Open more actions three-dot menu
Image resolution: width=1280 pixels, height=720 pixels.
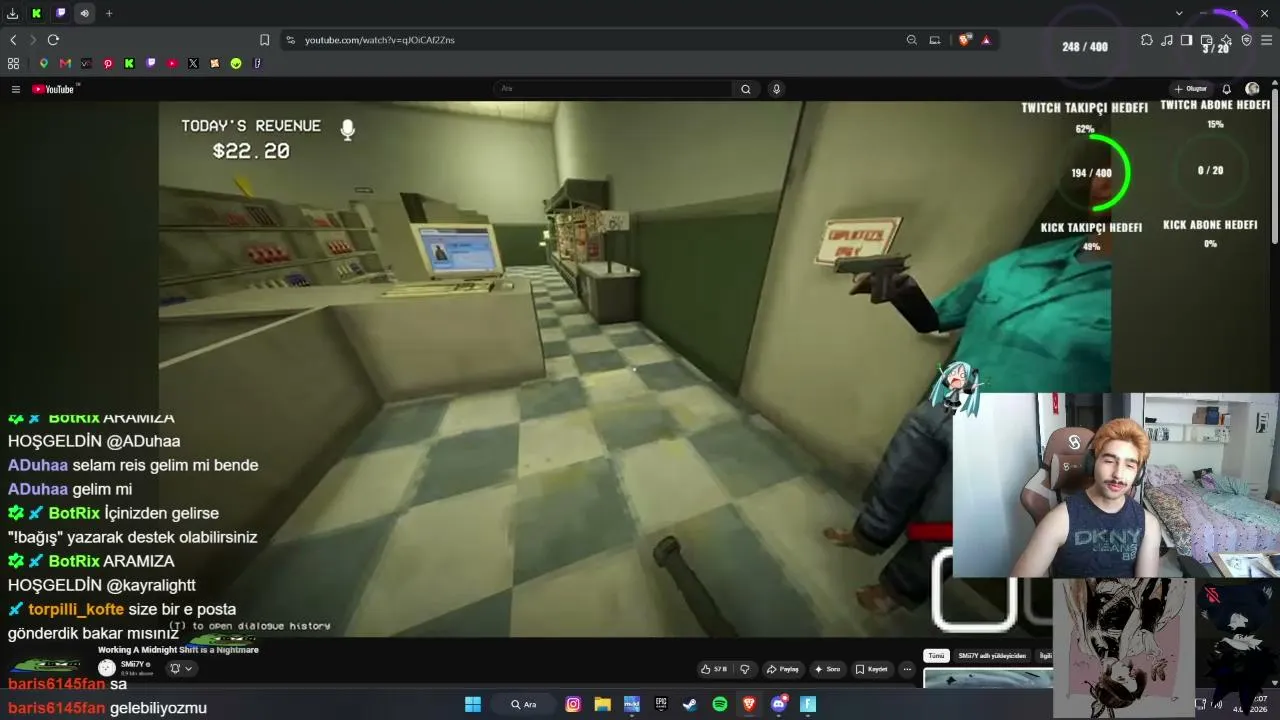(907, 669)
